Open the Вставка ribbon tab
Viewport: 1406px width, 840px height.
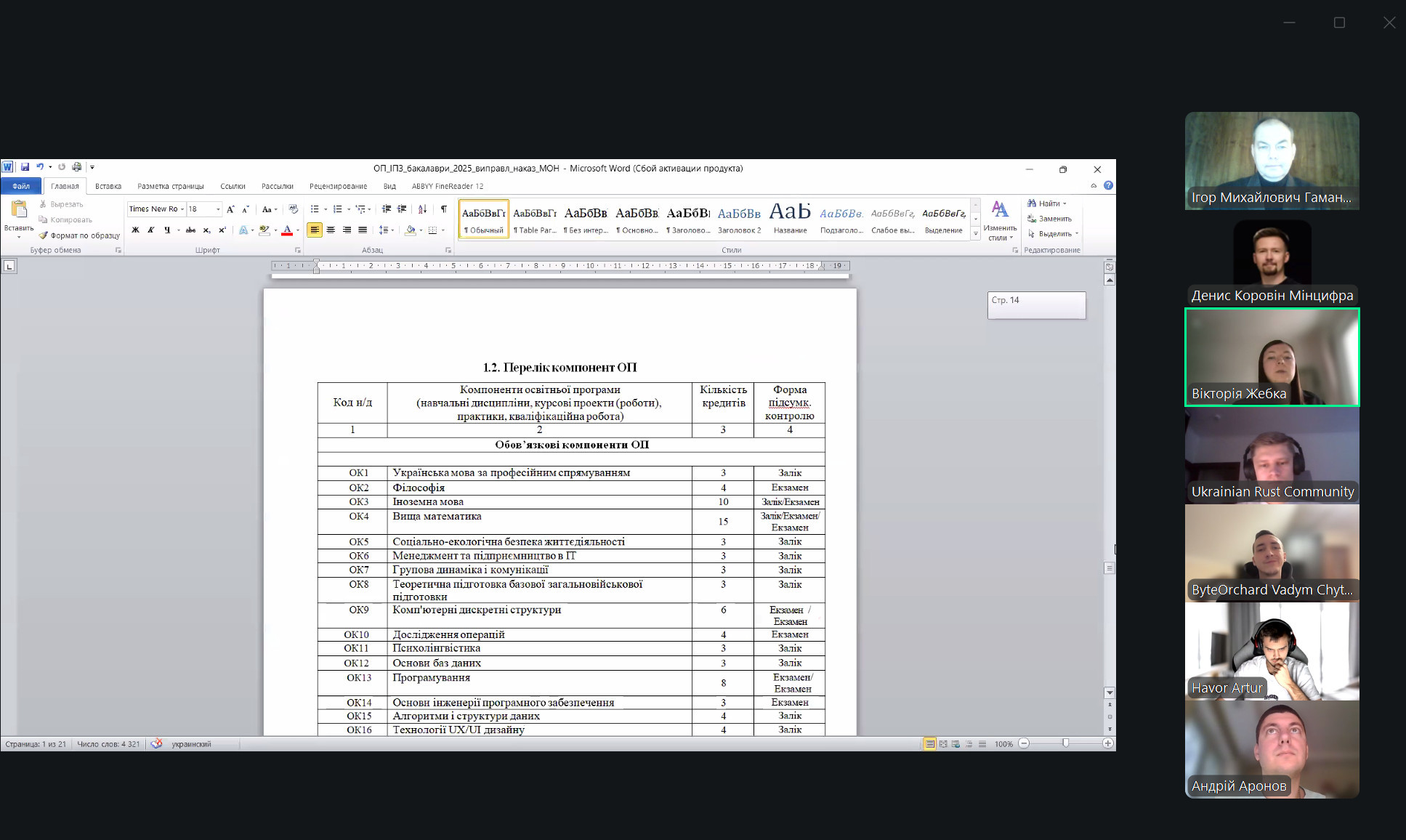pyautogui.click(x=108, y=187)
